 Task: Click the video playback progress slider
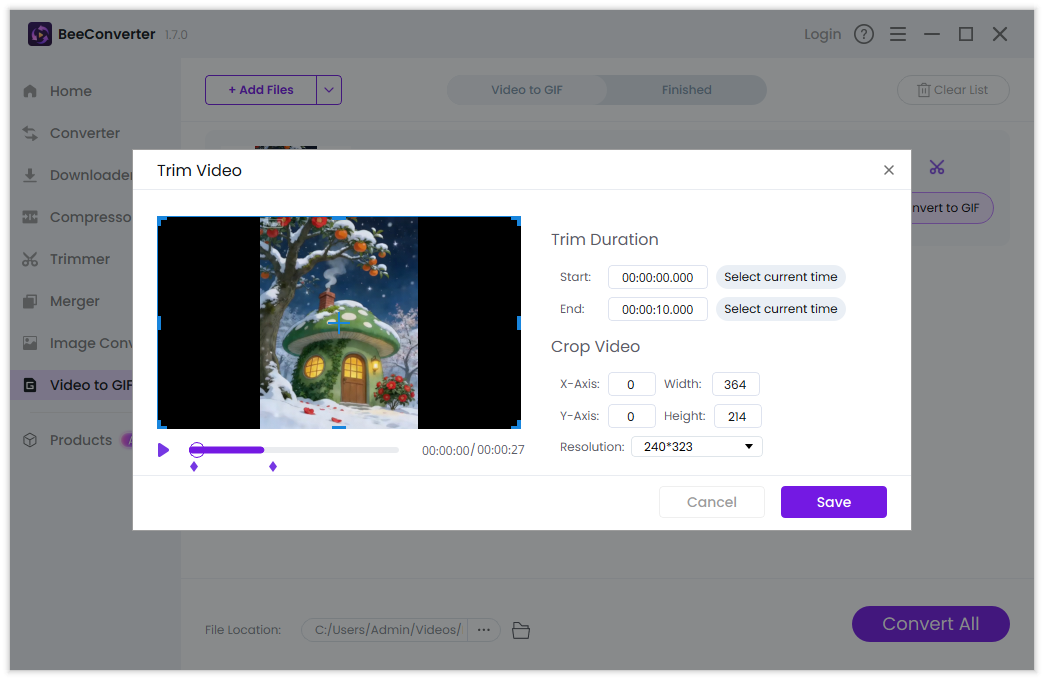298,450
